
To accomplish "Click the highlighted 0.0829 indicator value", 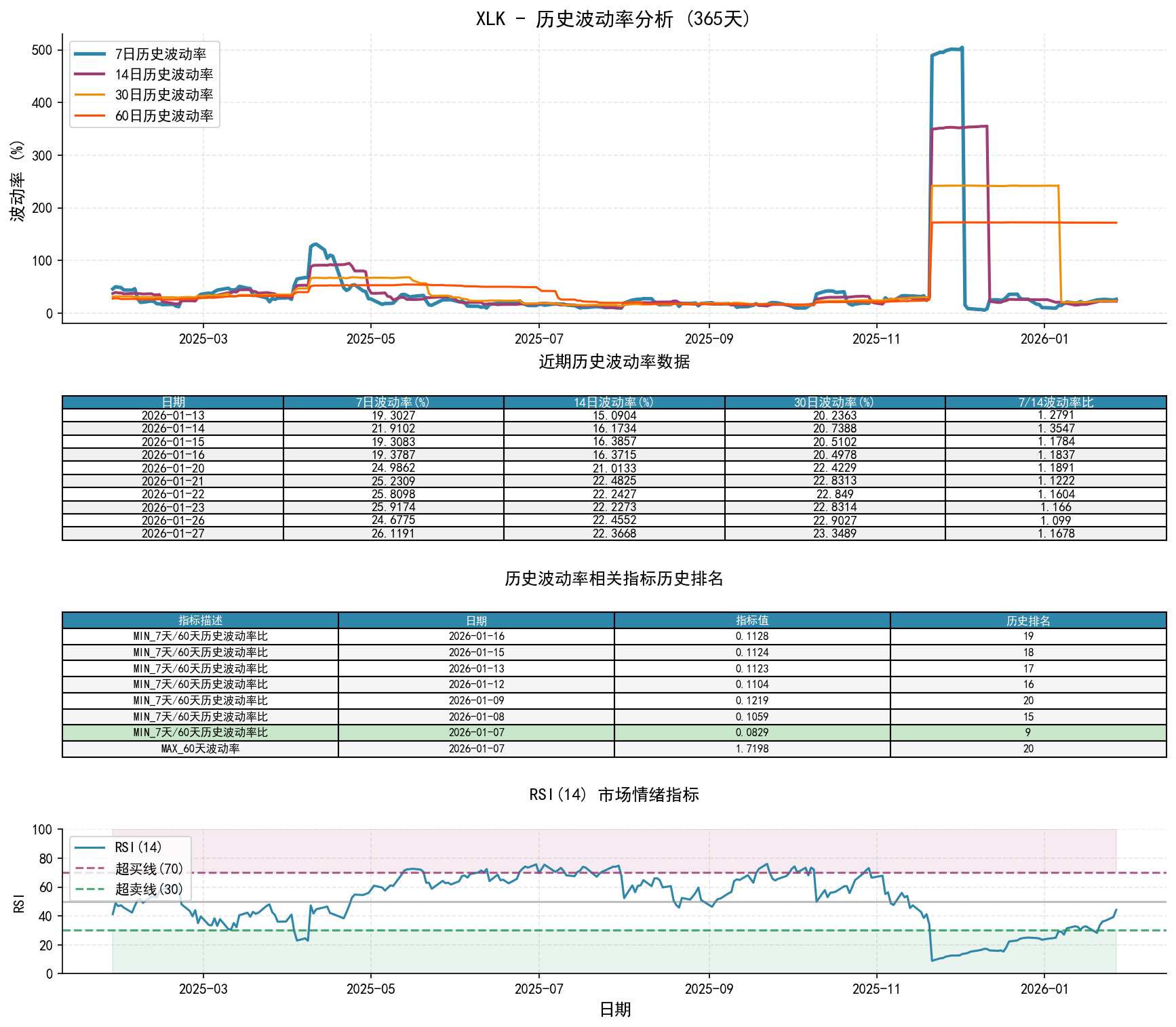I will tap(752, 733).
